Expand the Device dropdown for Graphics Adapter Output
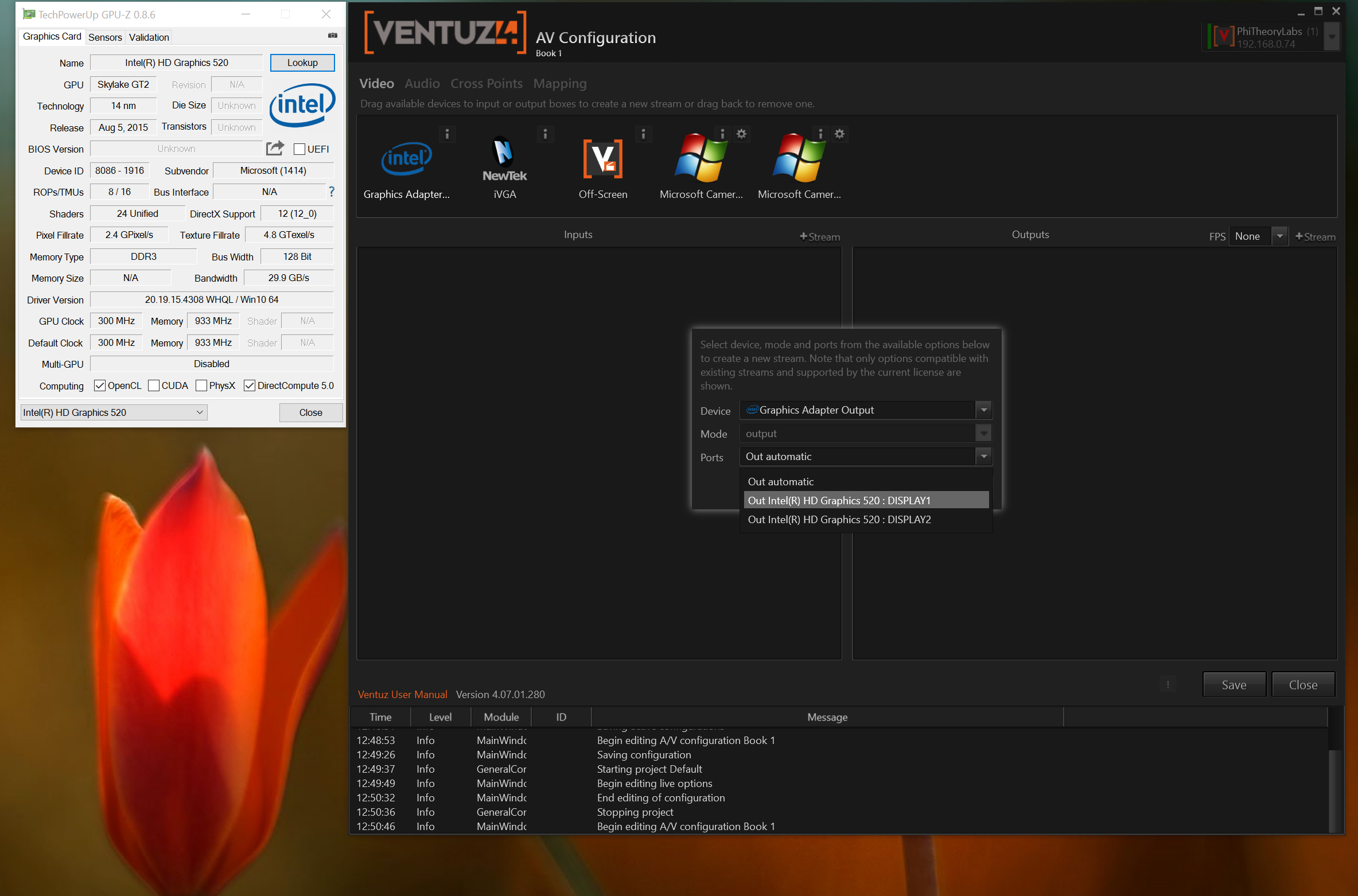1358x896 pixels. [x=983, y=410]
